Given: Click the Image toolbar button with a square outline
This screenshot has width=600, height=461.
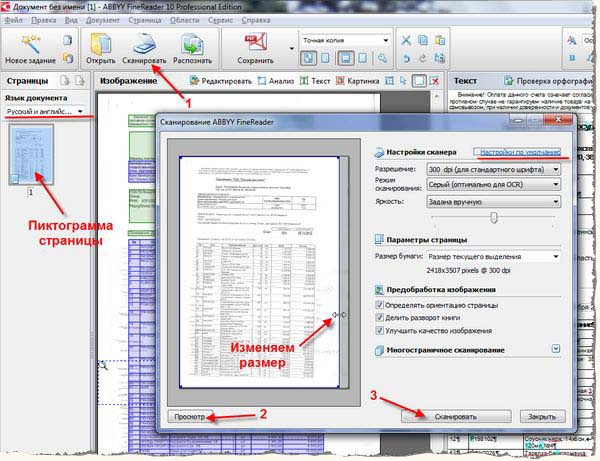Looking at the screenshot, I should [x=419, y=81].
